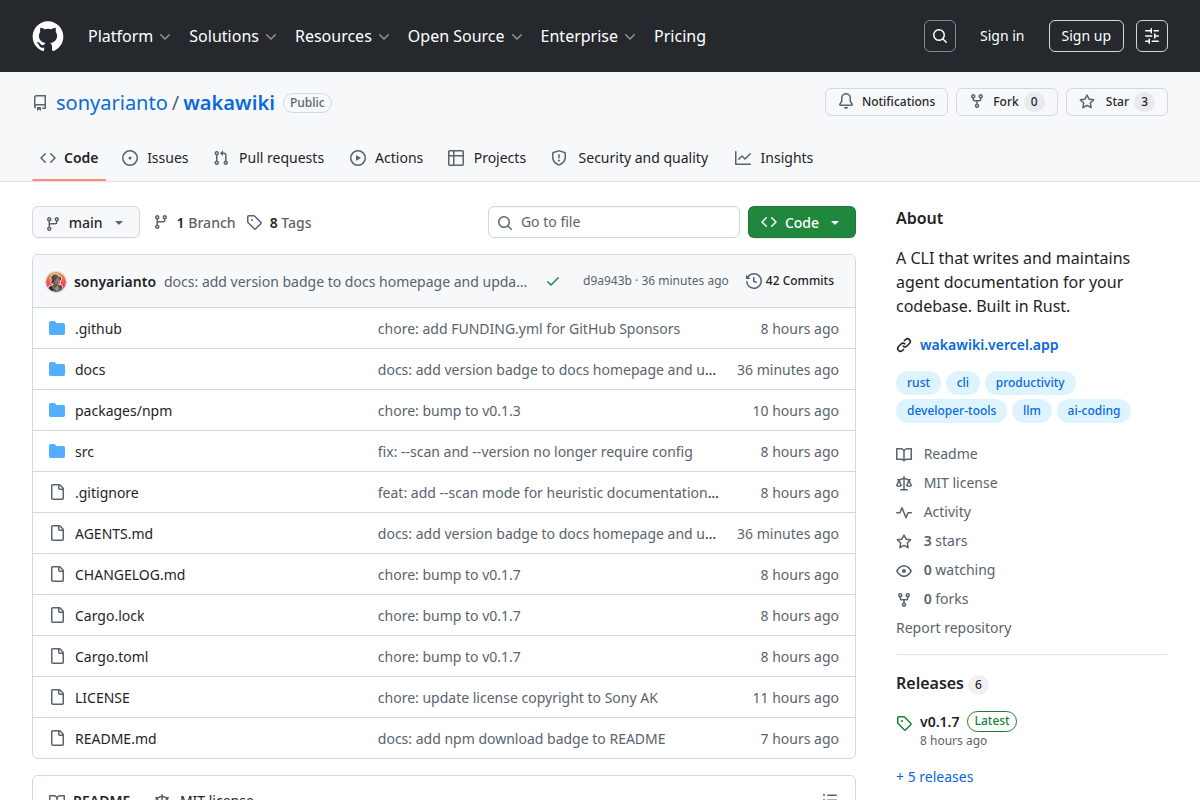Open 'chore: bump to v0.1.3' commit message
The width and height of the screenshot is (1200, 800).
click(449, 411)
